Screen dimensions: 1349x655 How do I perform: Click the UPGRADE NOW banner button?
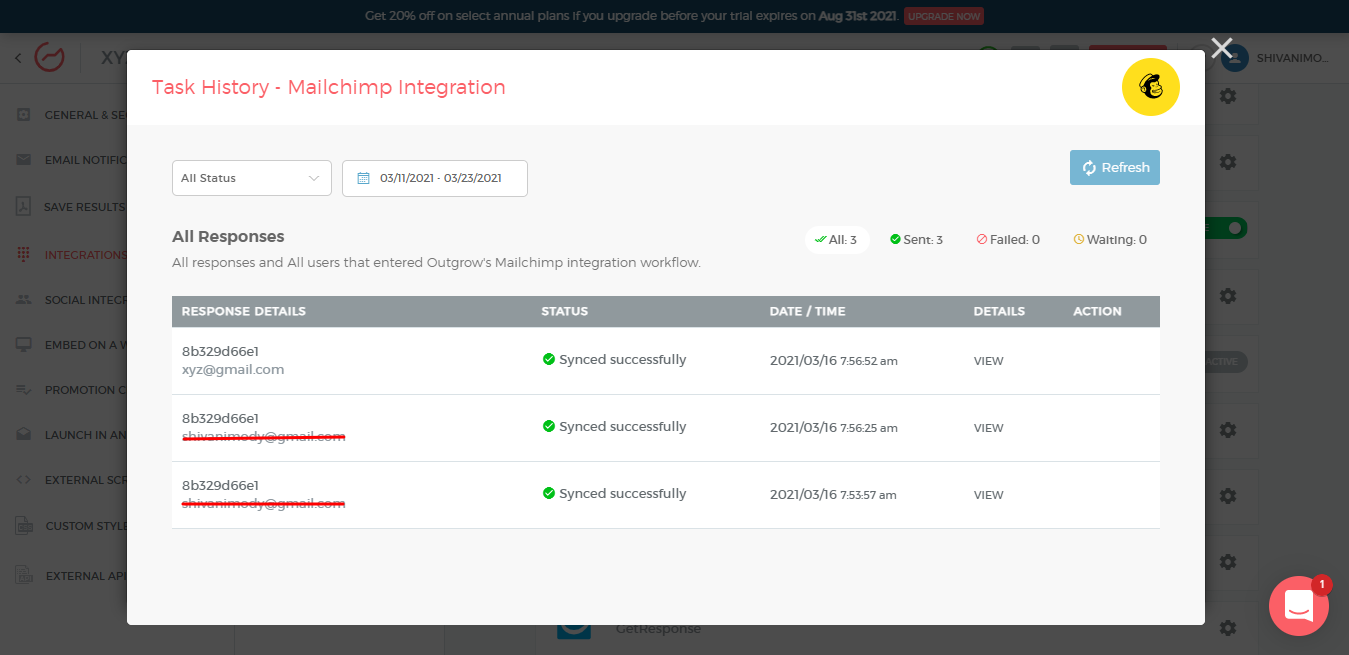point(944,16)
